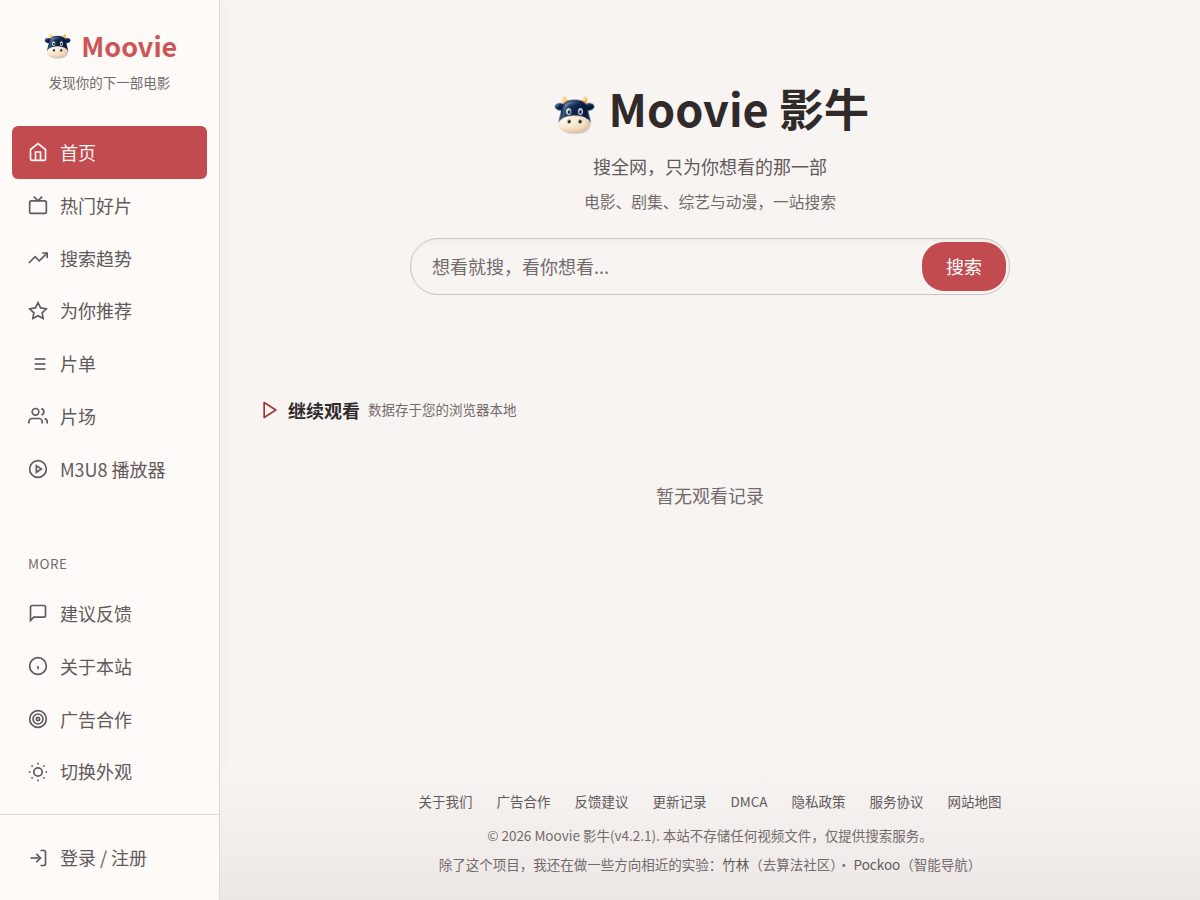Screen dimensions: 1200x900
Task: Click the TV icon beside 热门好片
Action: [38, 206]
